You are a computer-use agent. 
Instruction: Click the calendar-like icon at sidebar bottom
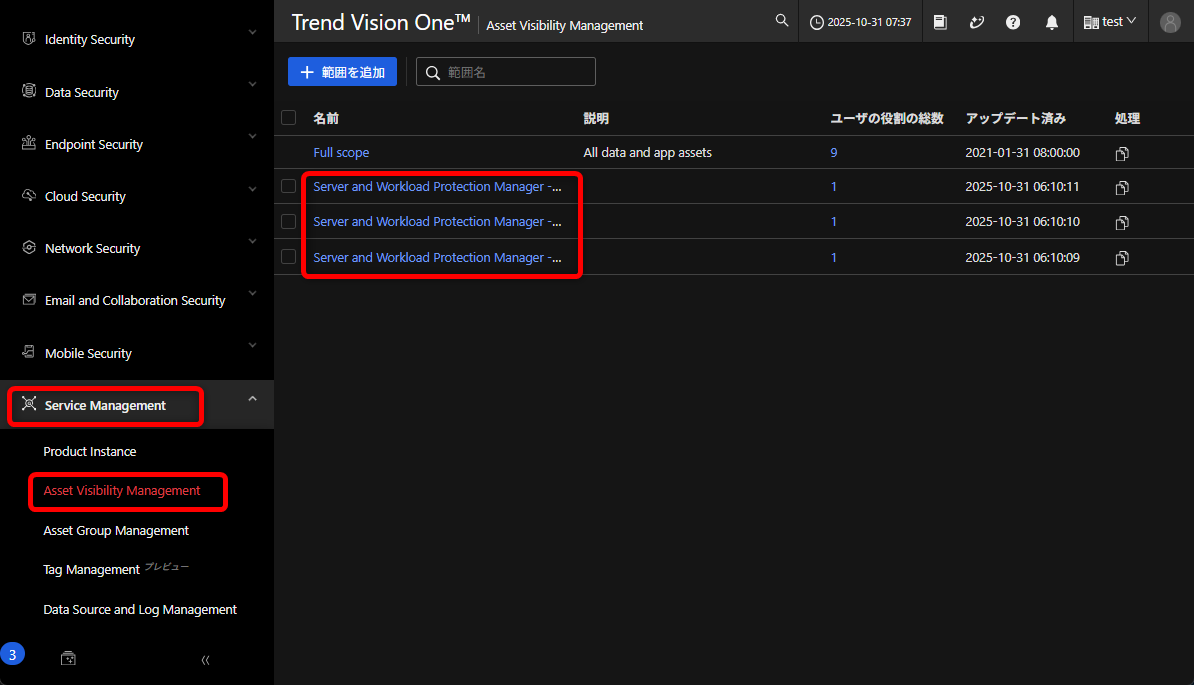pos(69,658)
